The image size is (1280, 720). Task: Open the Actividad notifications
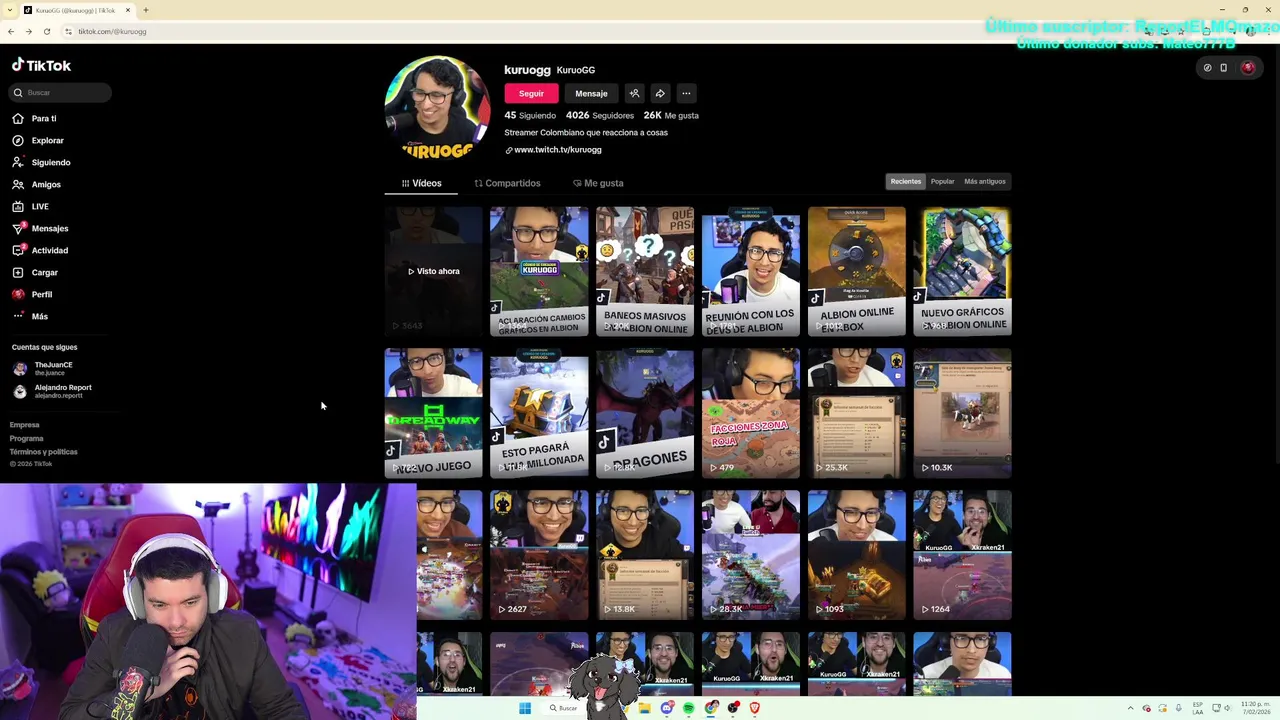tap(49, 250)
